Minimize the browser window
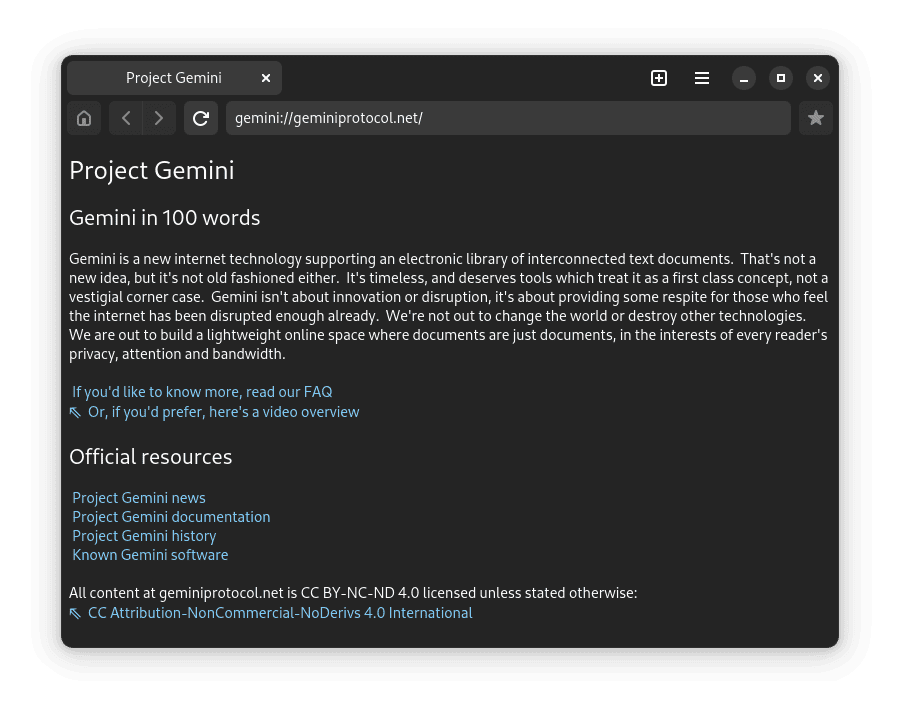Viewport: 900px width, 715px height. click(744, 78)
